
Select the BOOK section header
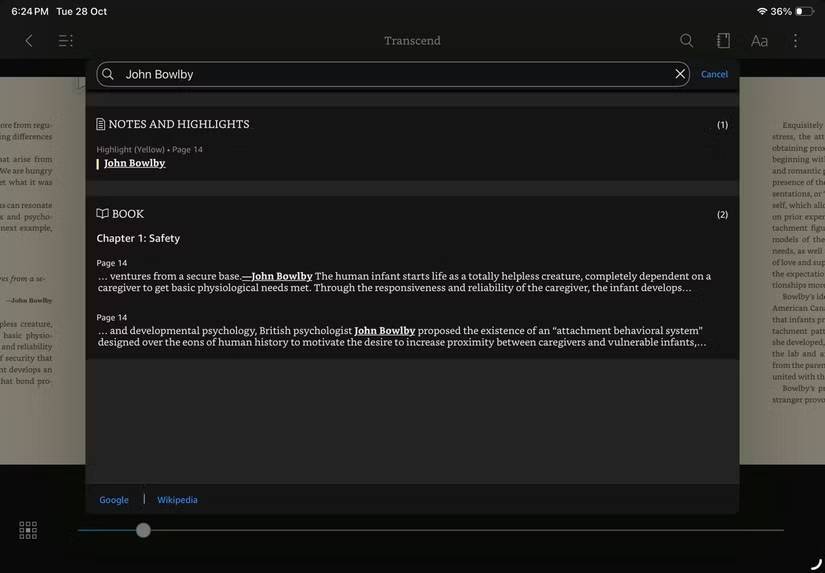(120, 214)
